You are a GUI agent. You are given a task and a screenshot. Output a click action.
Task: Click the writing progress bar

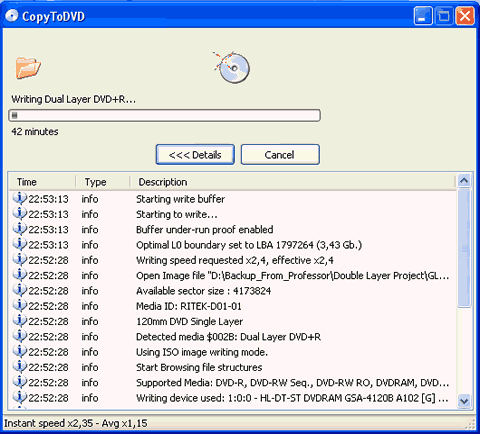(x=164, y=115)
